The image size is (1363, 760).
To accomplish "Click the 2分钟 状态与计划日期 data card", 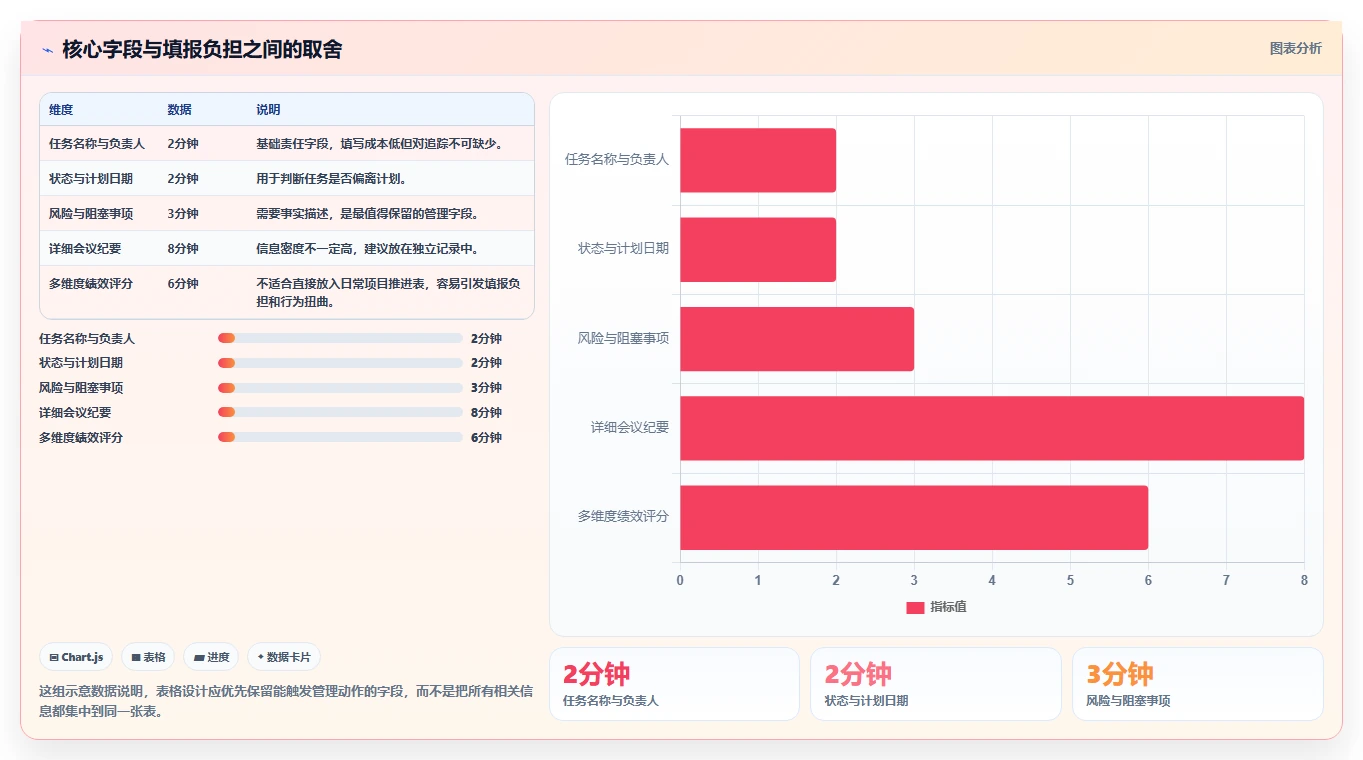I will pos(936,684).
